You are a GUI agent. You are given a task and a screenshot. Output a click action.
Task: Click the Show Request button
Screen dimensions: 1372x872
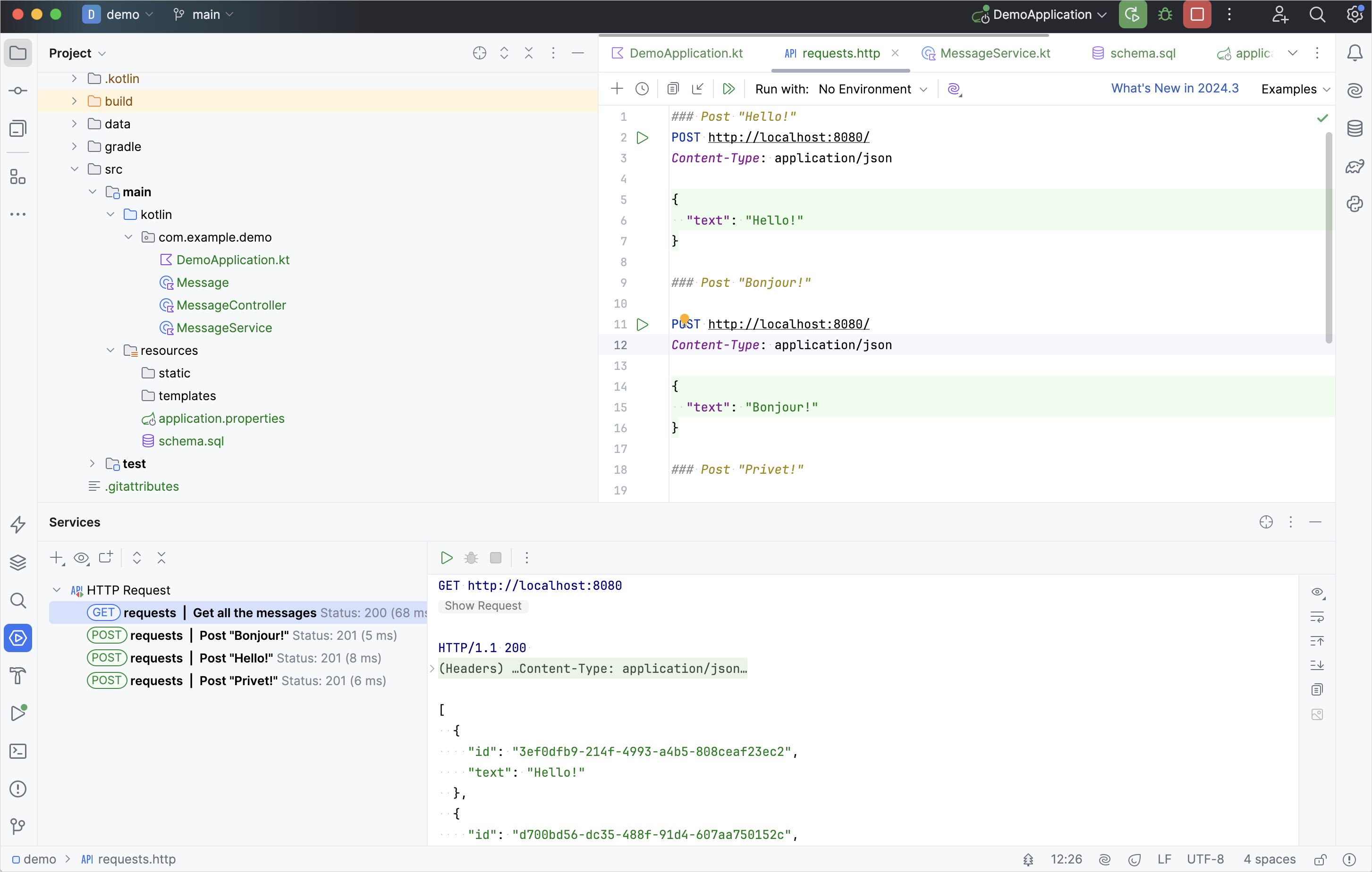coord(483,605)
